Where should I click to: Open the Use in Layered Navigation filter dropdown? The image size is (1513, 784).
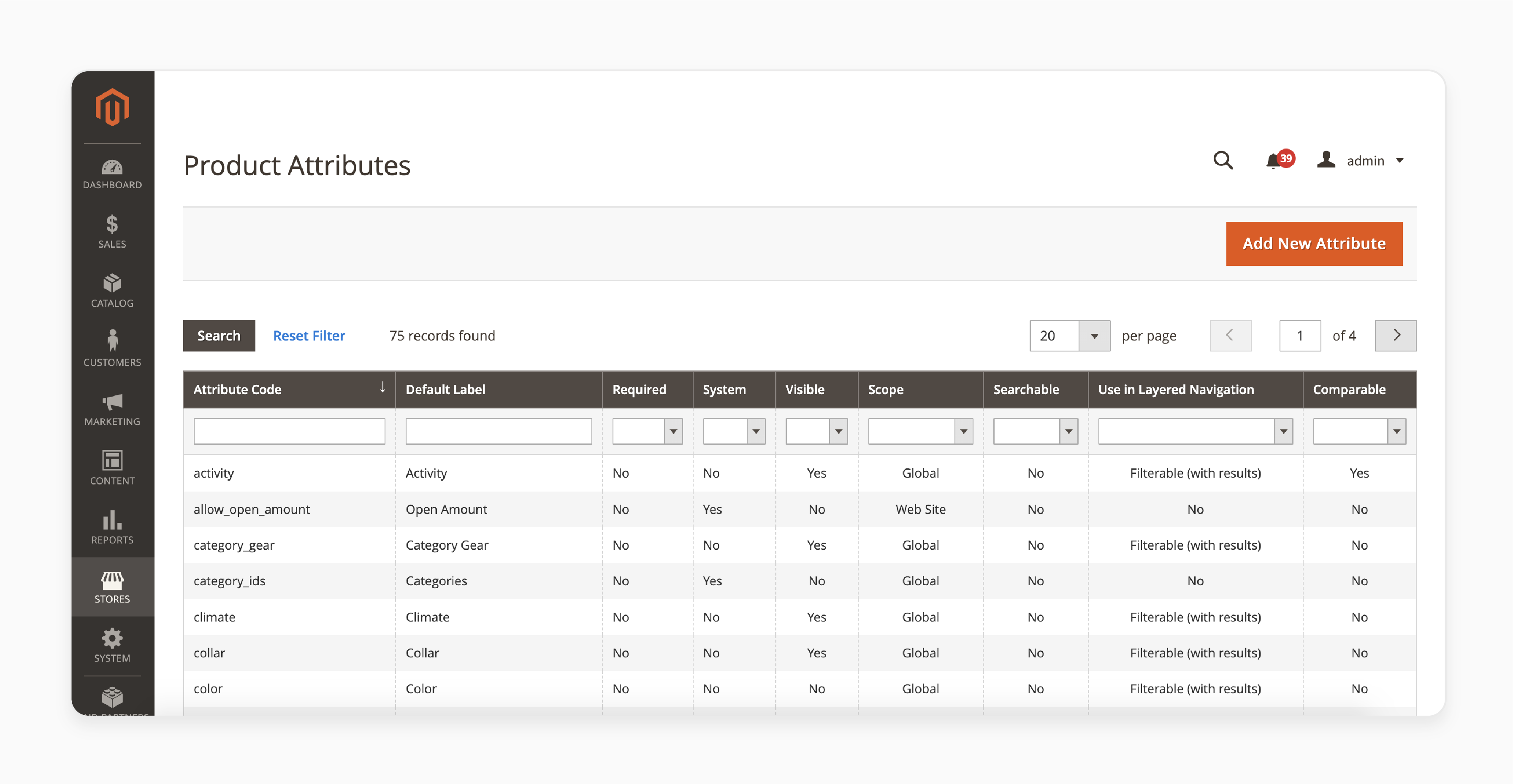[1195, 431]
